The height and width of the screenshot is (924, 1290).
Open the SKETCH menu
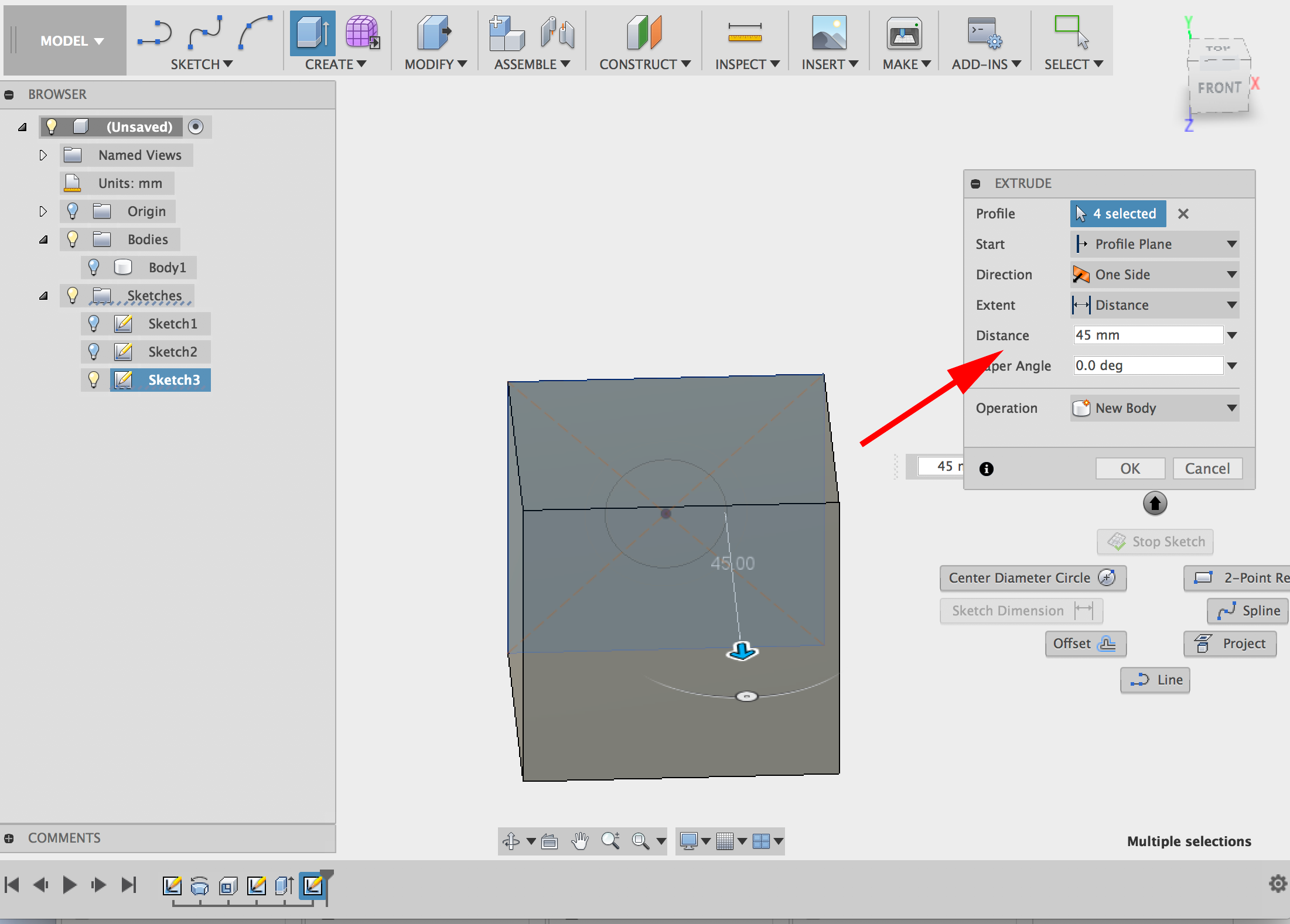point(202,64)
